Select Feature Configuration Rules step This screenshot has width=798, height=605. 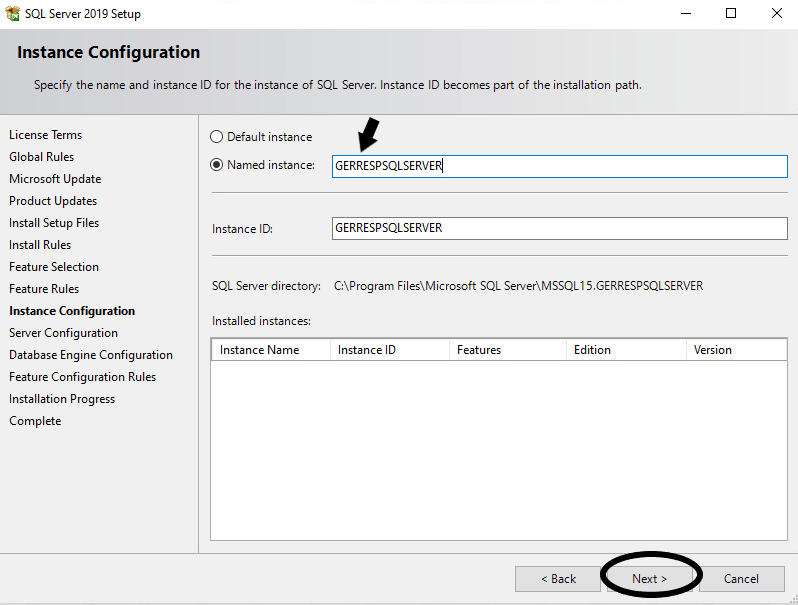tap(82, 377)
